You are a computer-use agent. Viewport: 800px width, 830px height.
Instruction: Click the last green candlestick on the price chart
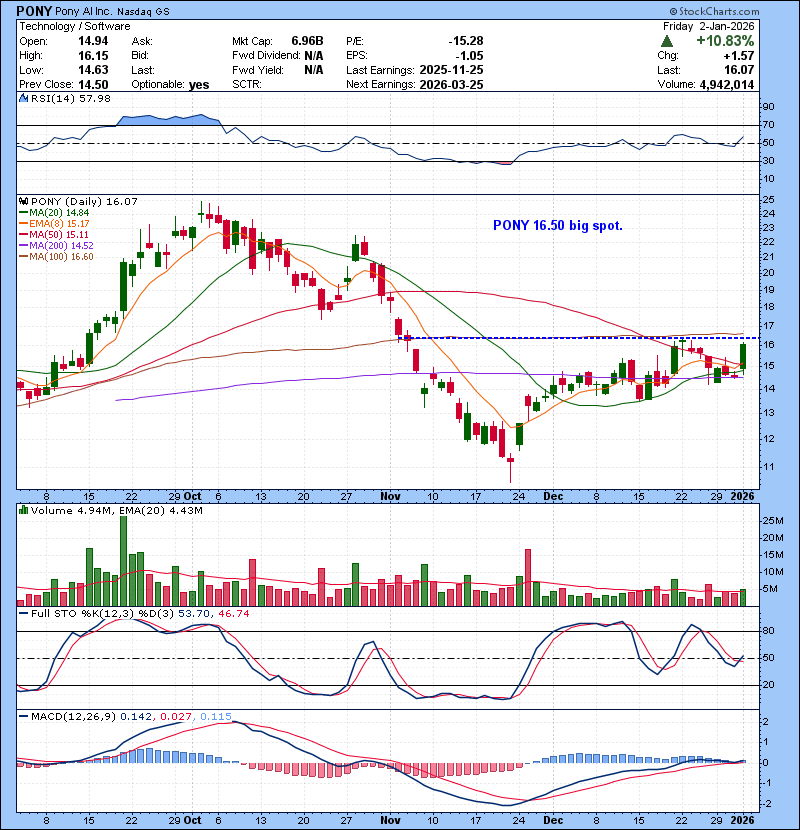coord(743,356)
